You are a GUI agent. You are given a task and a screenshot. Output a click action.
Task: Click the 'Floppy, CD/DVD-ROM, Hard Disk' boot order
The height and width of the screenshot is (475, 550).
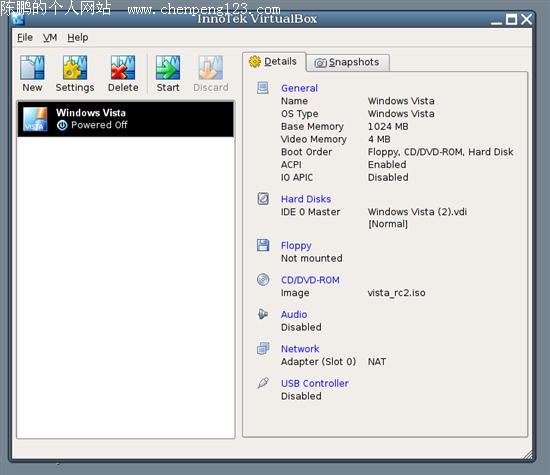441,152
